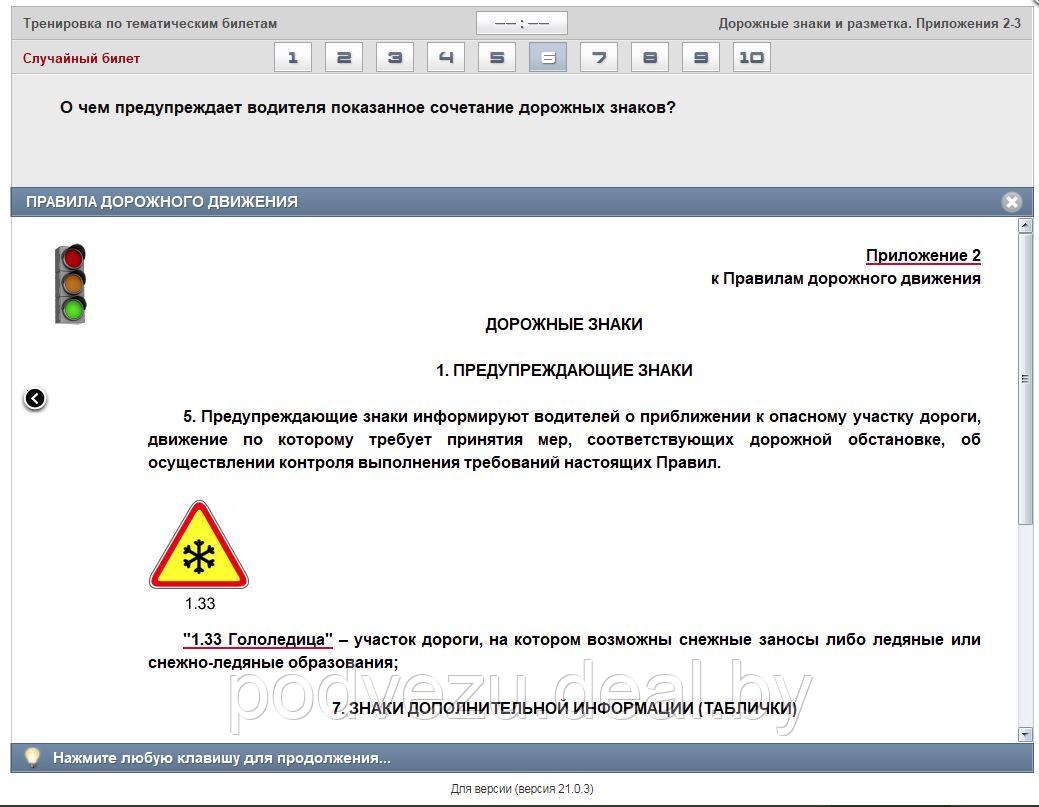This screenshot has height=807, width=1039.
Task: Click the 'Случайный билет' link
Action: [82, 58]
